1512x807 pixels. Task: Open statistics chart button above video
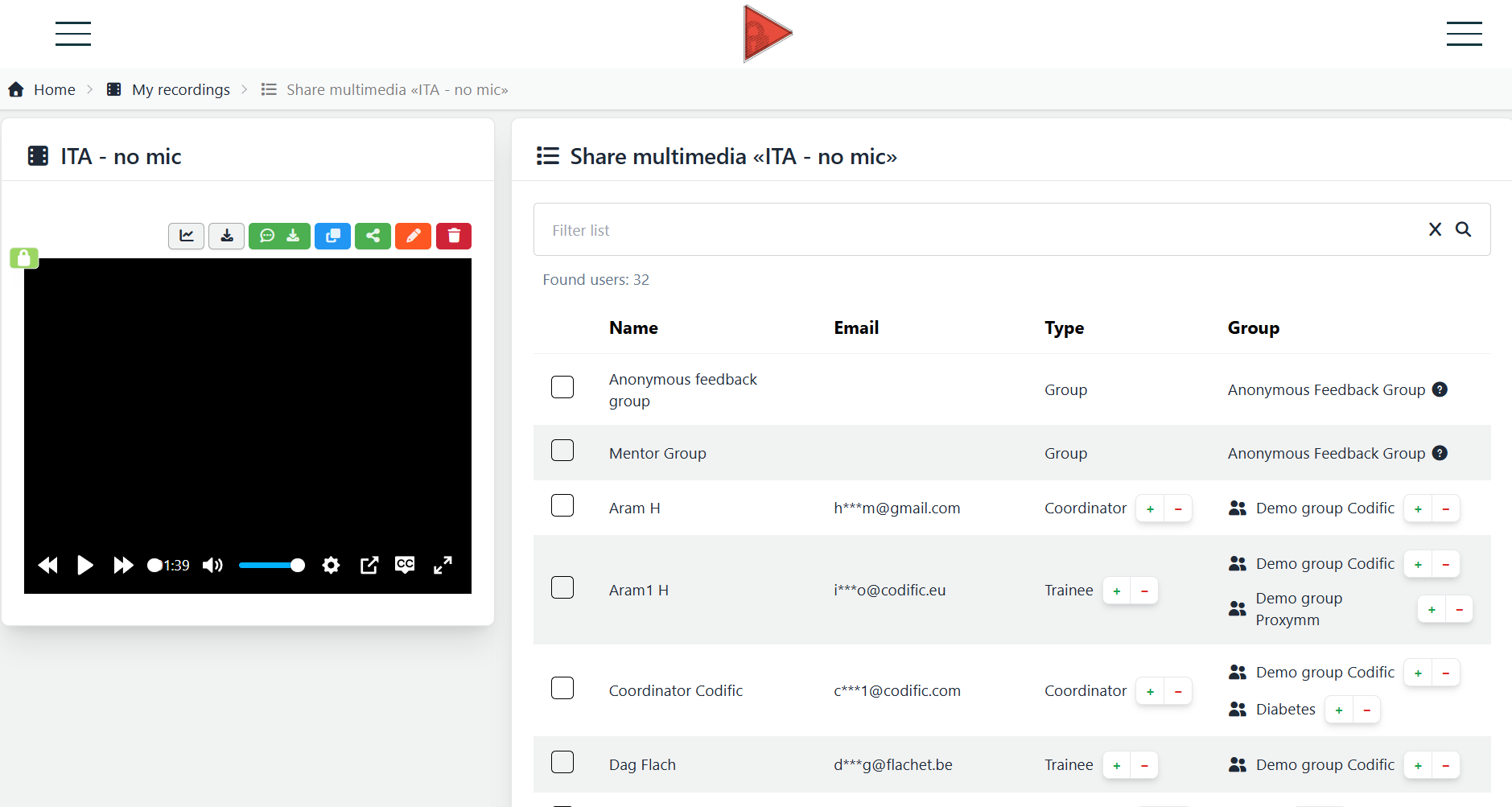(x=186, y=236)
